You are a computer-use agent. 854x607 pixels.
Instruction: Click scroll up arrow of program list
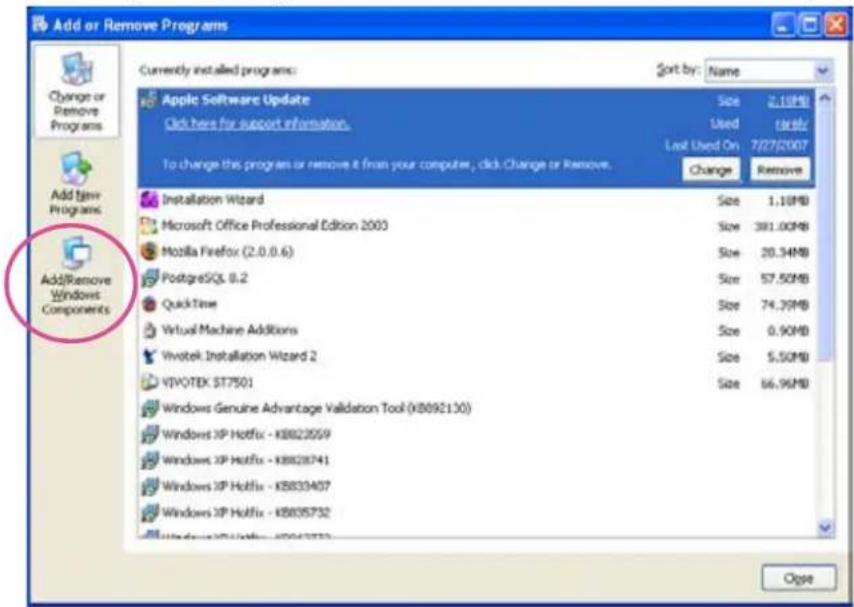click(825, 99)
